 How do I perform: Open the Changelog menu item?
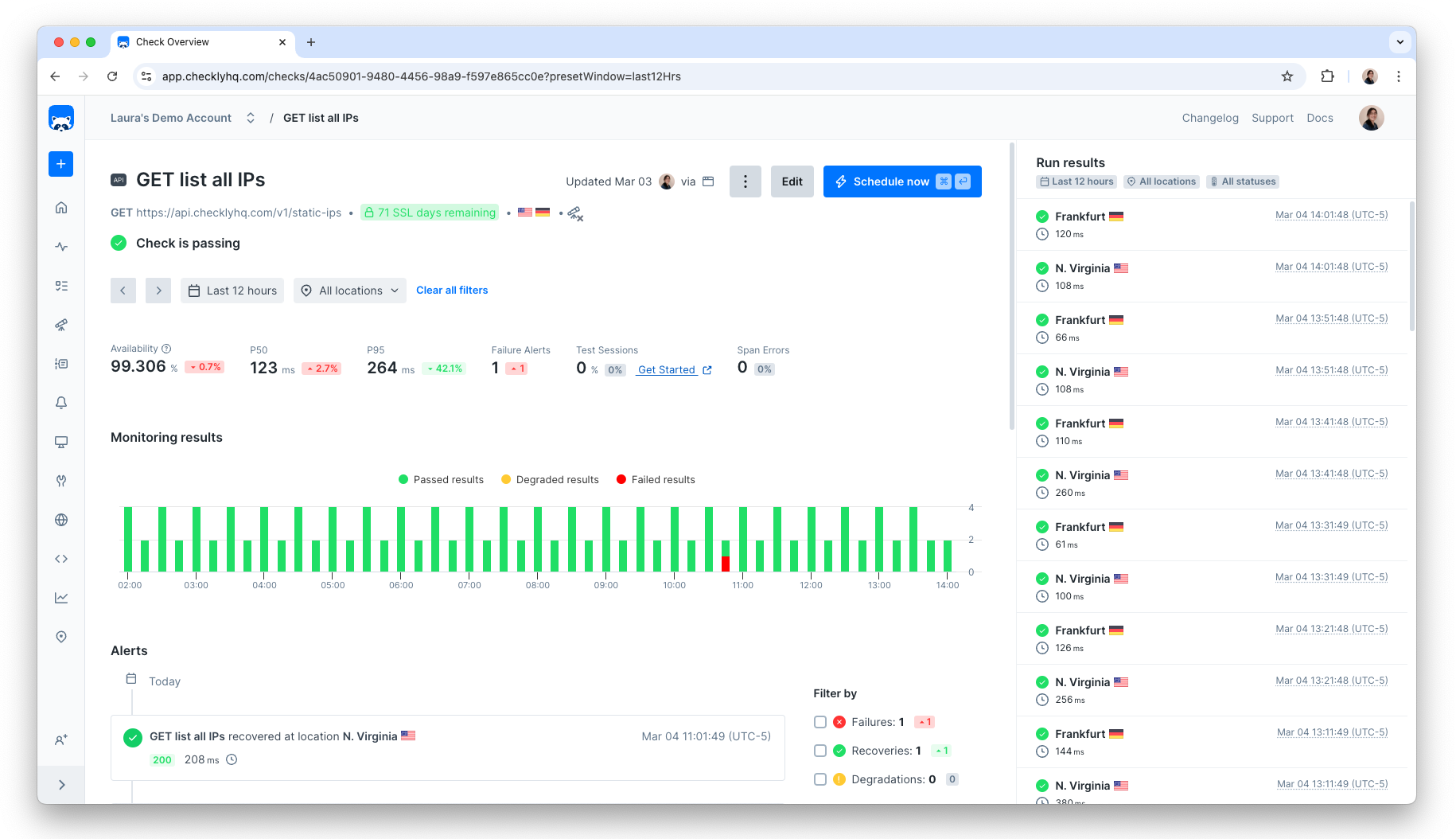click(1210, 117)
